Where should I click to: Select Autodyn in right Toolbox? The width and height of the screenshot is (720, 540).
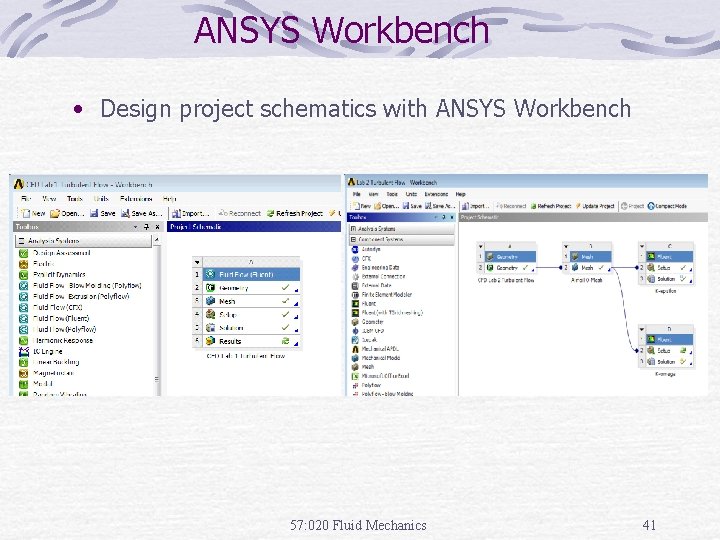click(366, 249)
